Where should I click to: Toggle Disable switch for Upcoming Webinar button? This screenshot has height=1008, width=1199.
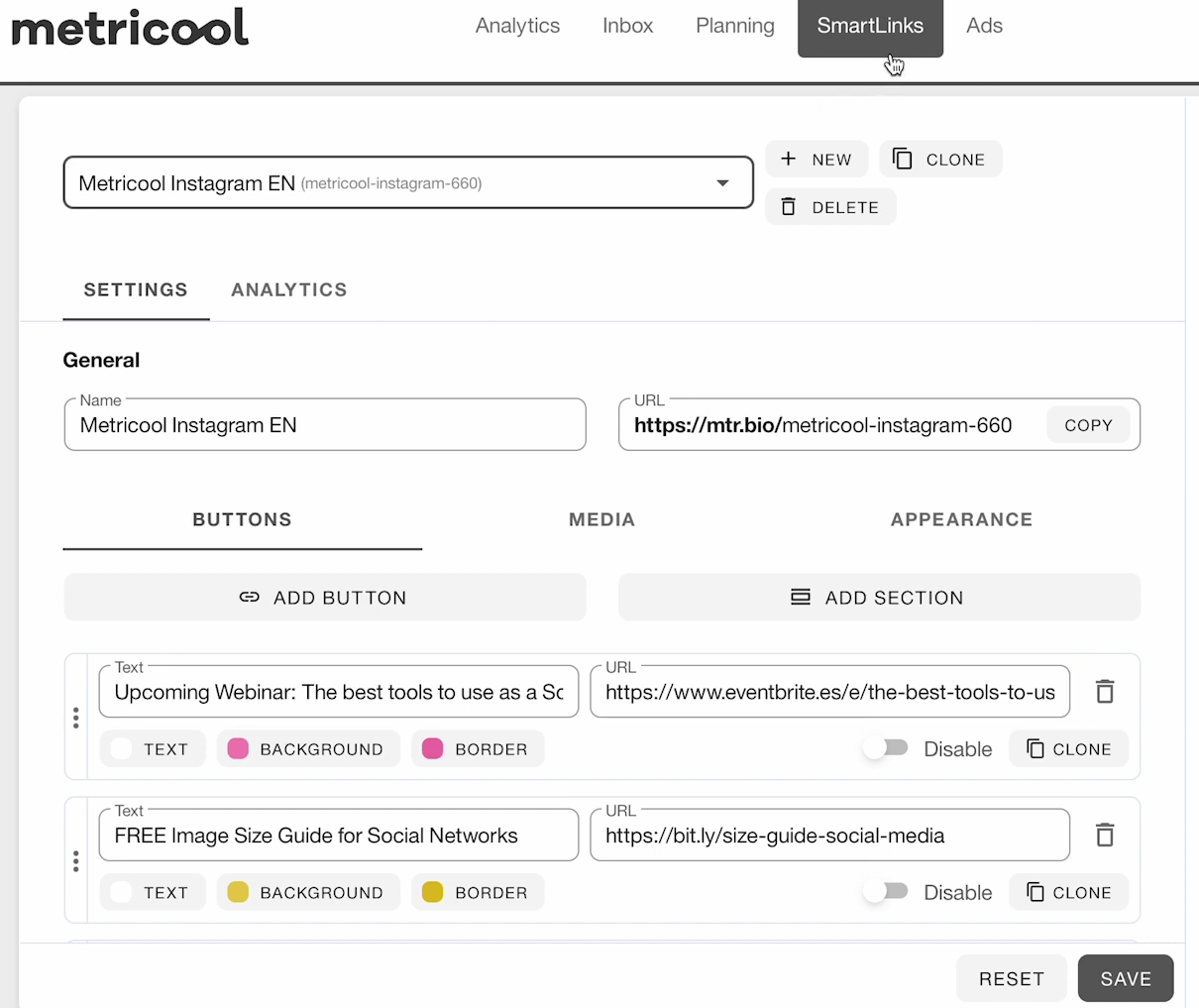pos(886,748)
